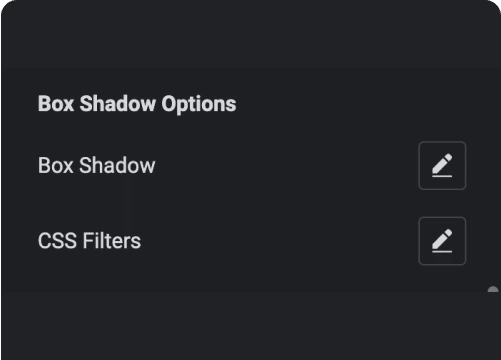Click the pencil icon beside Box Shadow
501x360 pixels.
[442, 166]
